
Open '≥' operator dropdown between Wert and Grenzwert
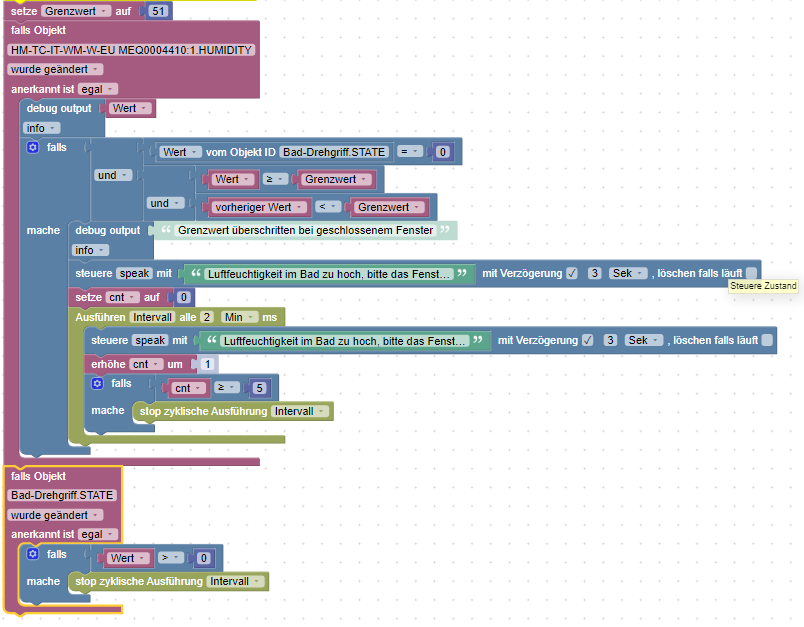(275, 179)
